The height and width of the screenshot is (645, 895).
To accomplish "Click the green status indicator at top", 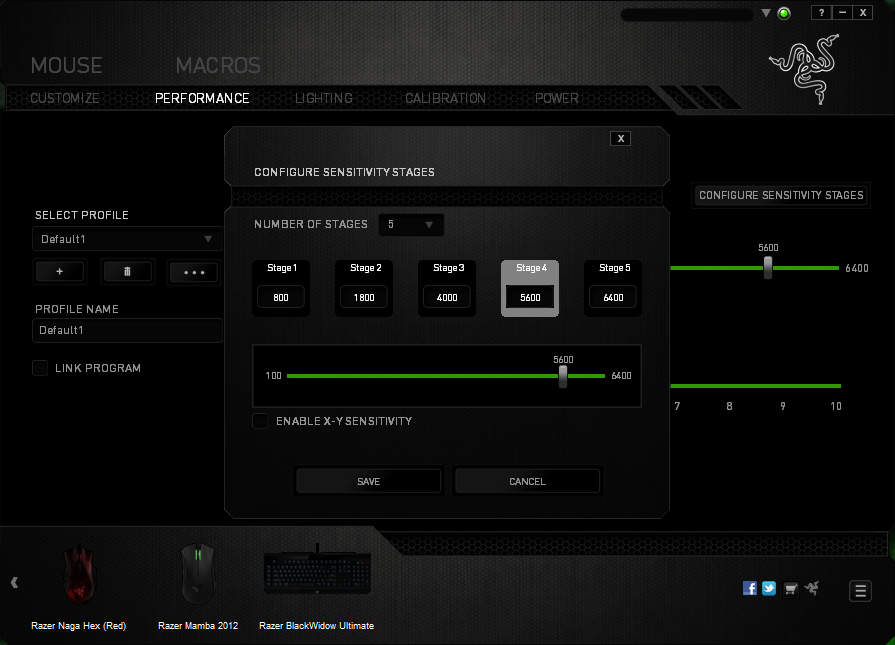I will click(x=784, y=14).
